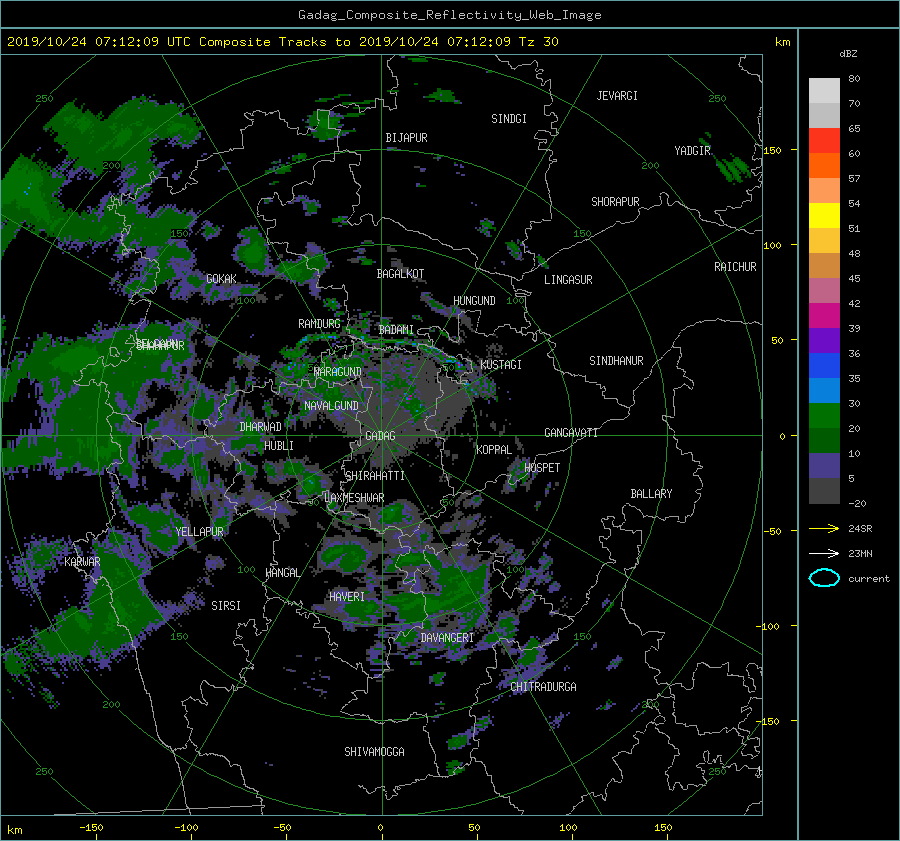This screenshot has width=900, height=841.
Task: Click the BAGALKOT city label
Action: pyautogui.click(x=400, y=274)
